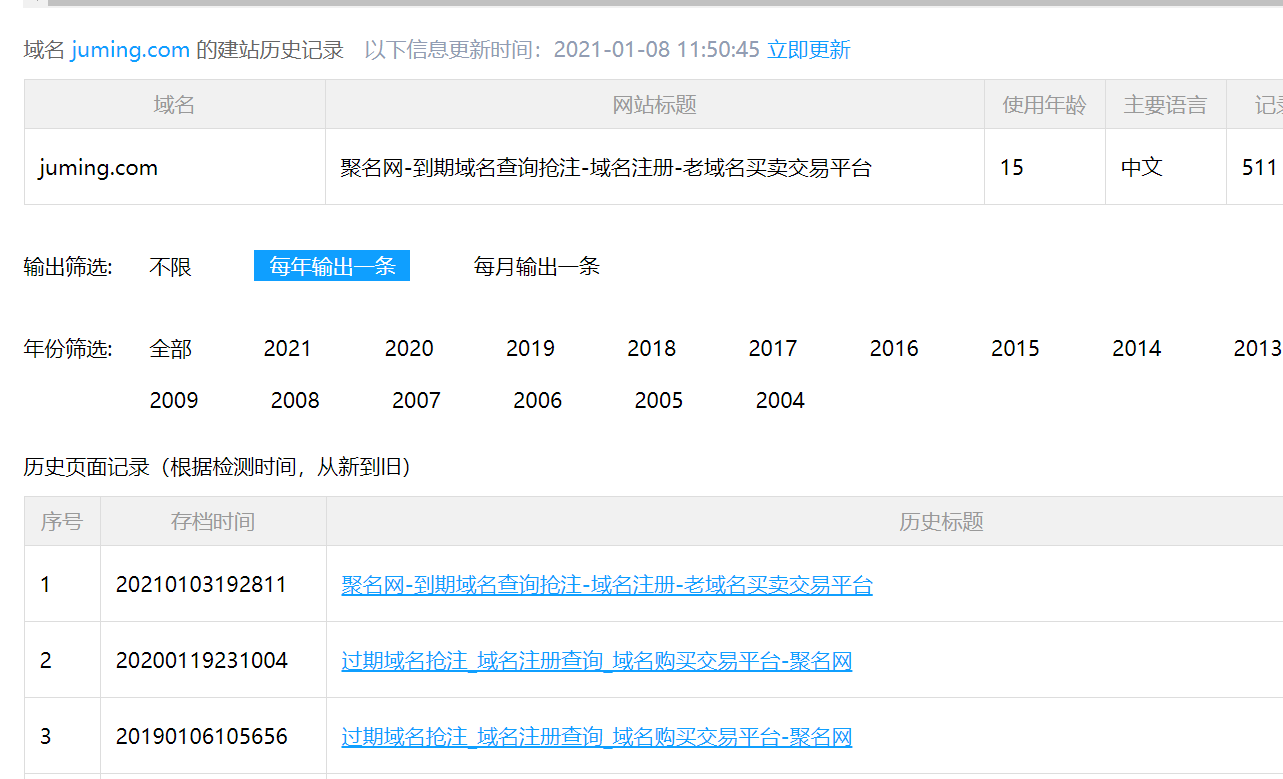Choose the 每月输出一条 filter option
The height and width of the screenshot is (779, 1283).
click(x=537, y=267)
